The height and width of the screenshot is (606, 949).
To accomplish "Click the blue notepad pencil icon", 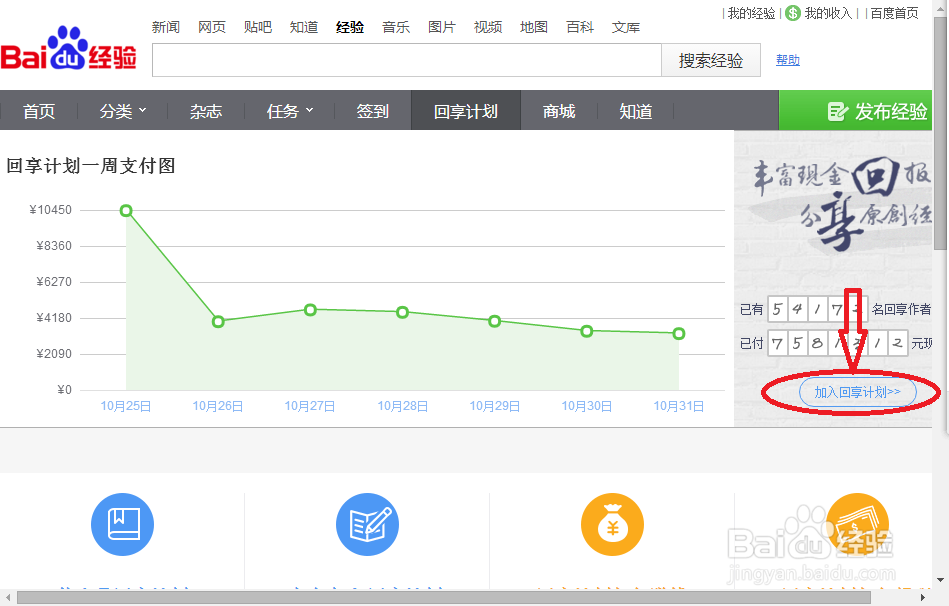I will (367, 524).
